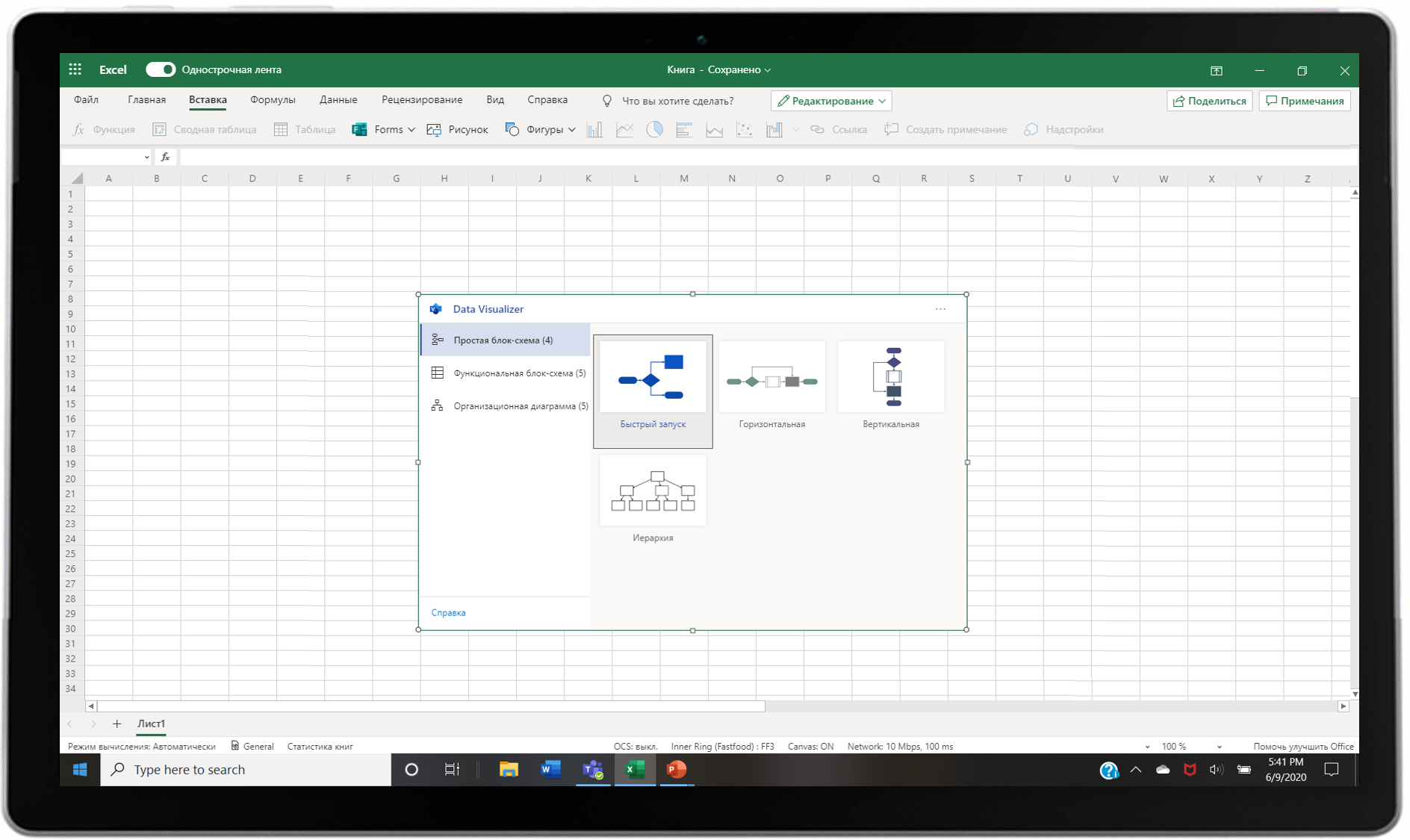The width and height of the screenshot is (1410, 840).
Task: Open the Файл menu
Action: pos(85,99)
